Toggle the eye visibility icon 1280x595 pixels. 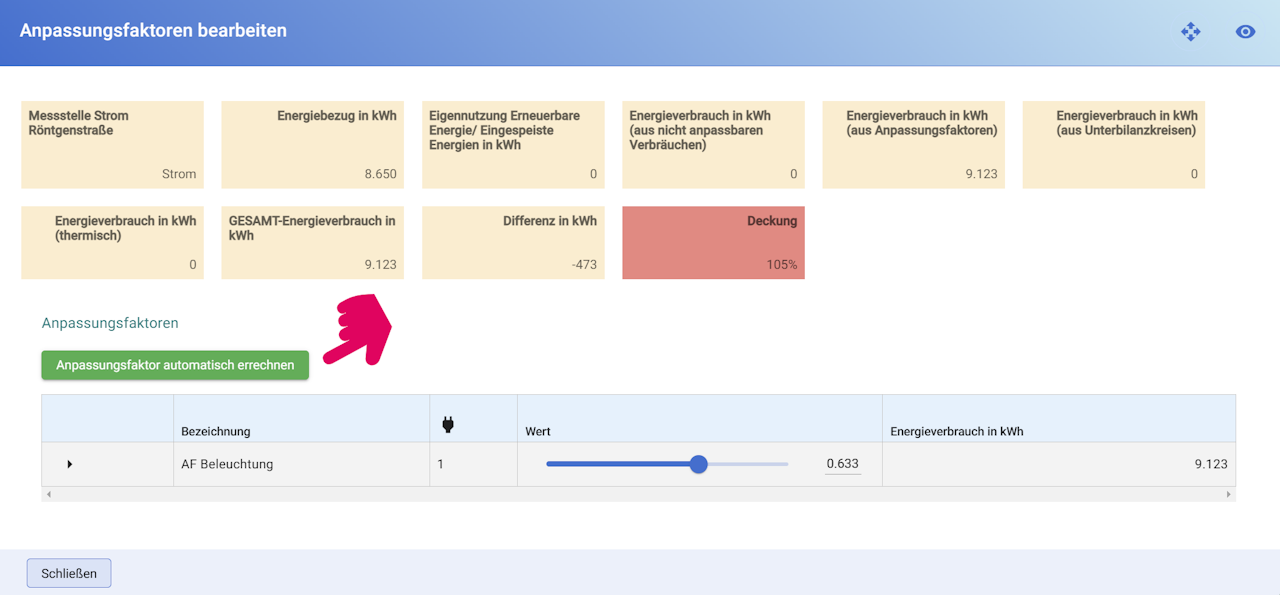click(x=1245, y=31)
